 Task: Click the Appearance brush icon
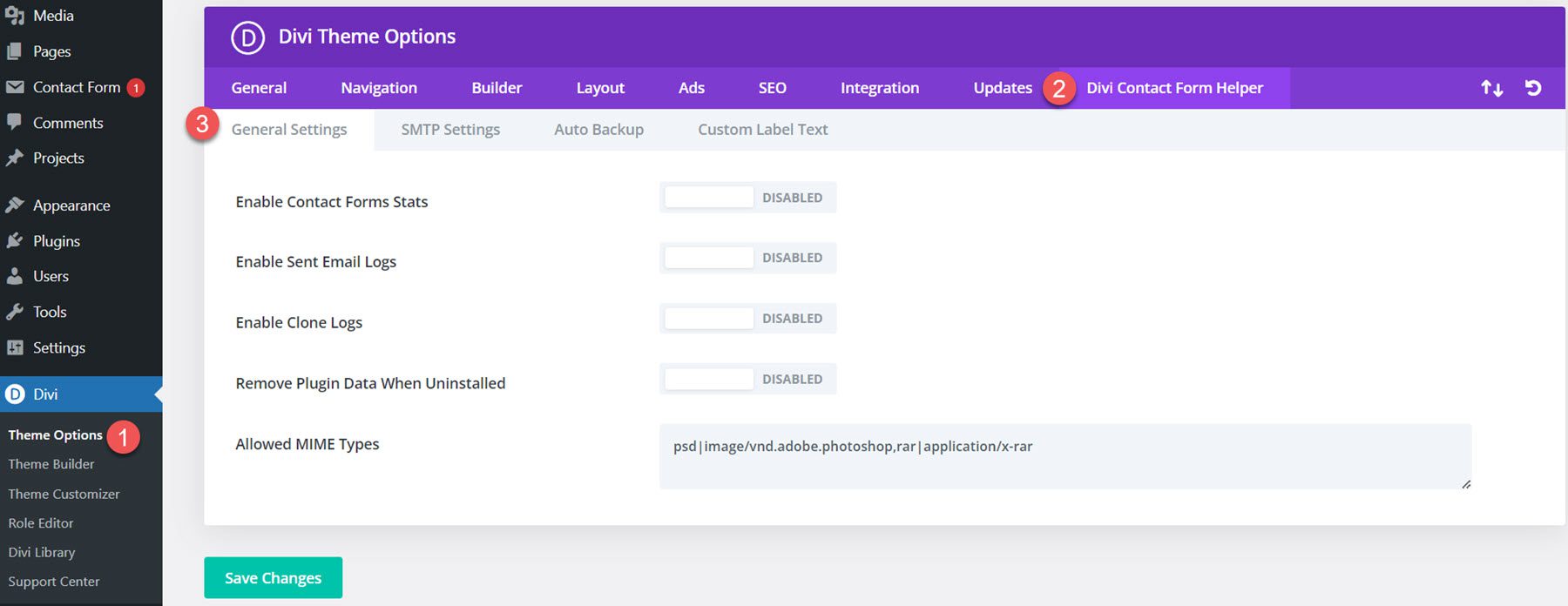point(15,205)
